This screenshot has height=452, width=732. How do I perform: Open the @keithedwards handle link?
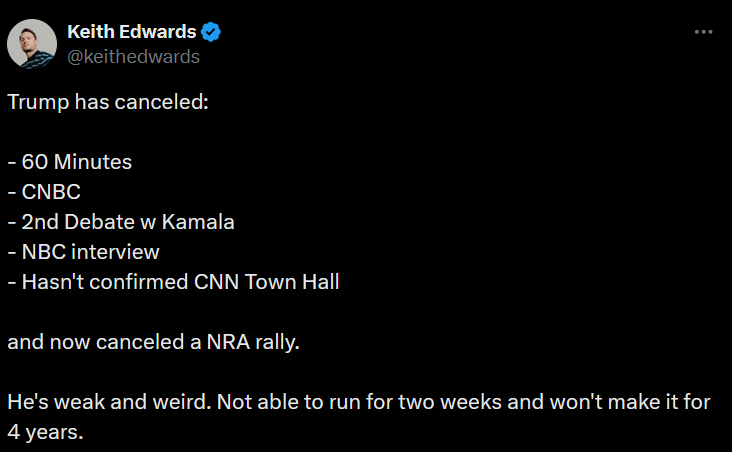[133, 56]
